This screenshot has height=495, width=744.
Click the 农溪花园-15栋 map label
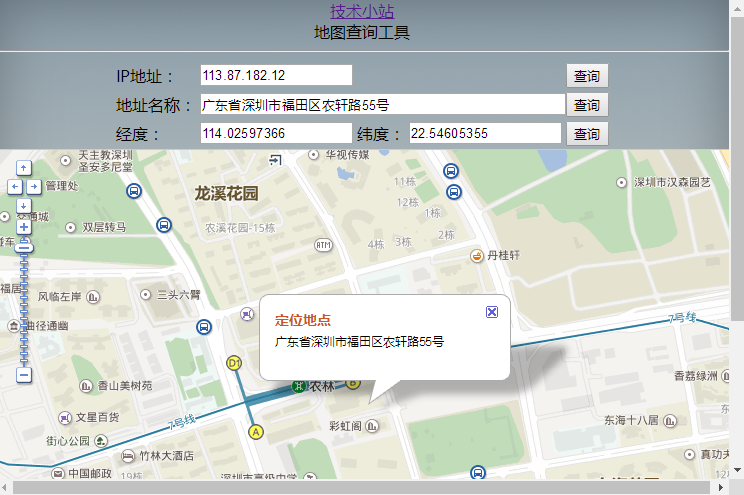tap(240, 228)
